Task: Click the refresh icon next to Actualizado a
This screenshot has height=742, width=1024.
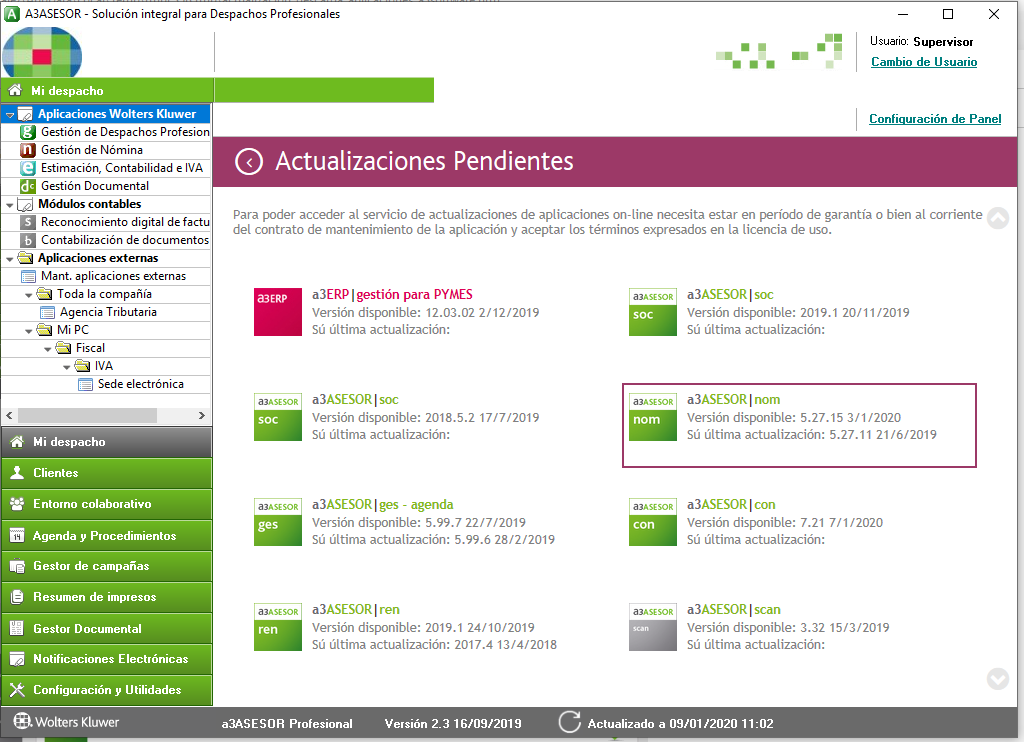Action: [x=569, y=722]
